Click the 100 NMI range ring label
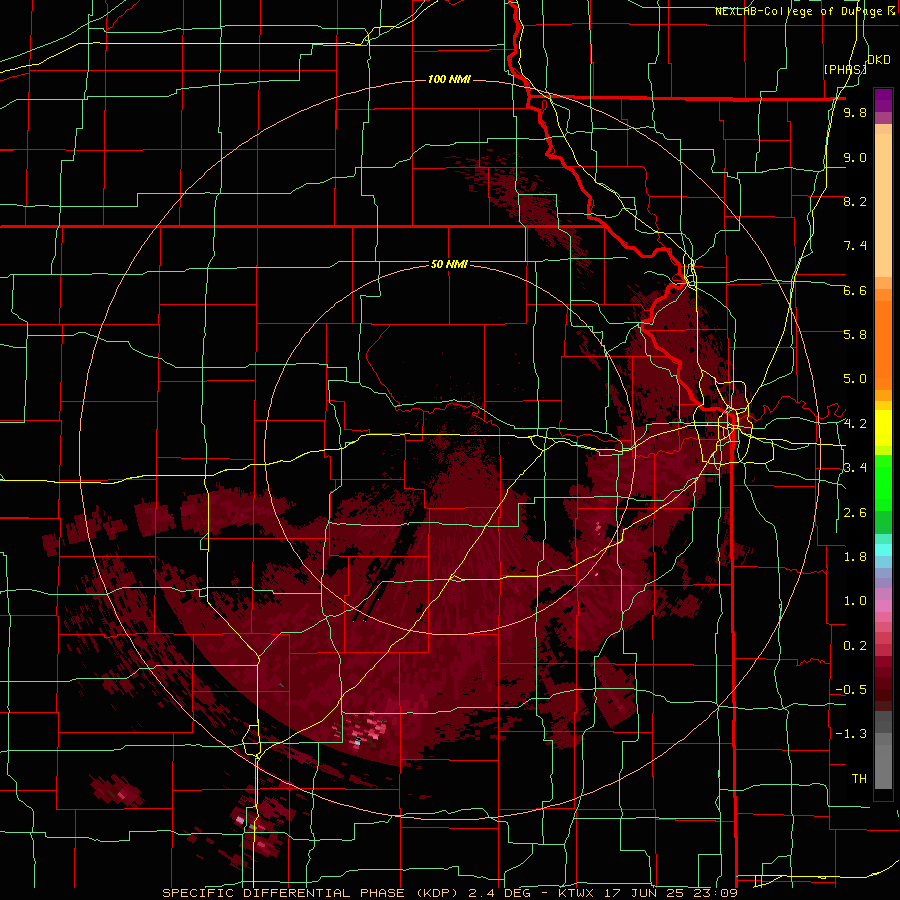The image size is (900, 900). click(x=449, y=79)
